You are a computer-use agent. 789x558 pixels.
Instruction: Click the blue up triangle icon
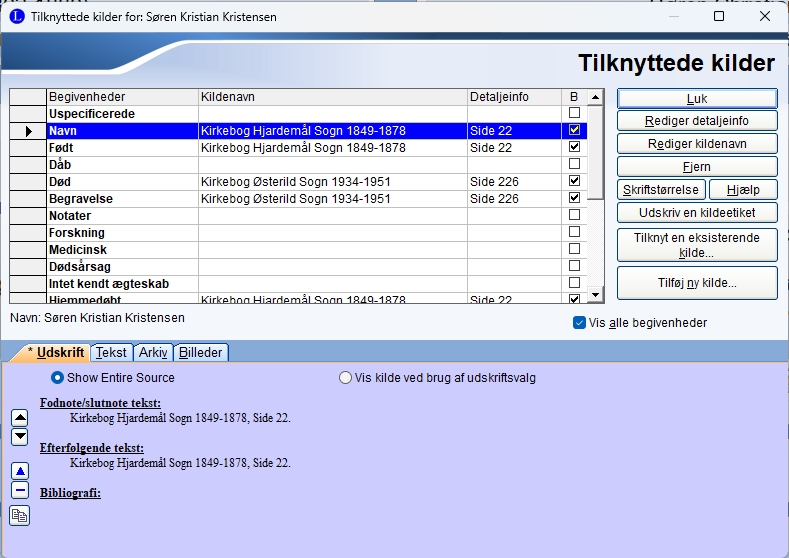pyautogui.click(x=19, y=471)
